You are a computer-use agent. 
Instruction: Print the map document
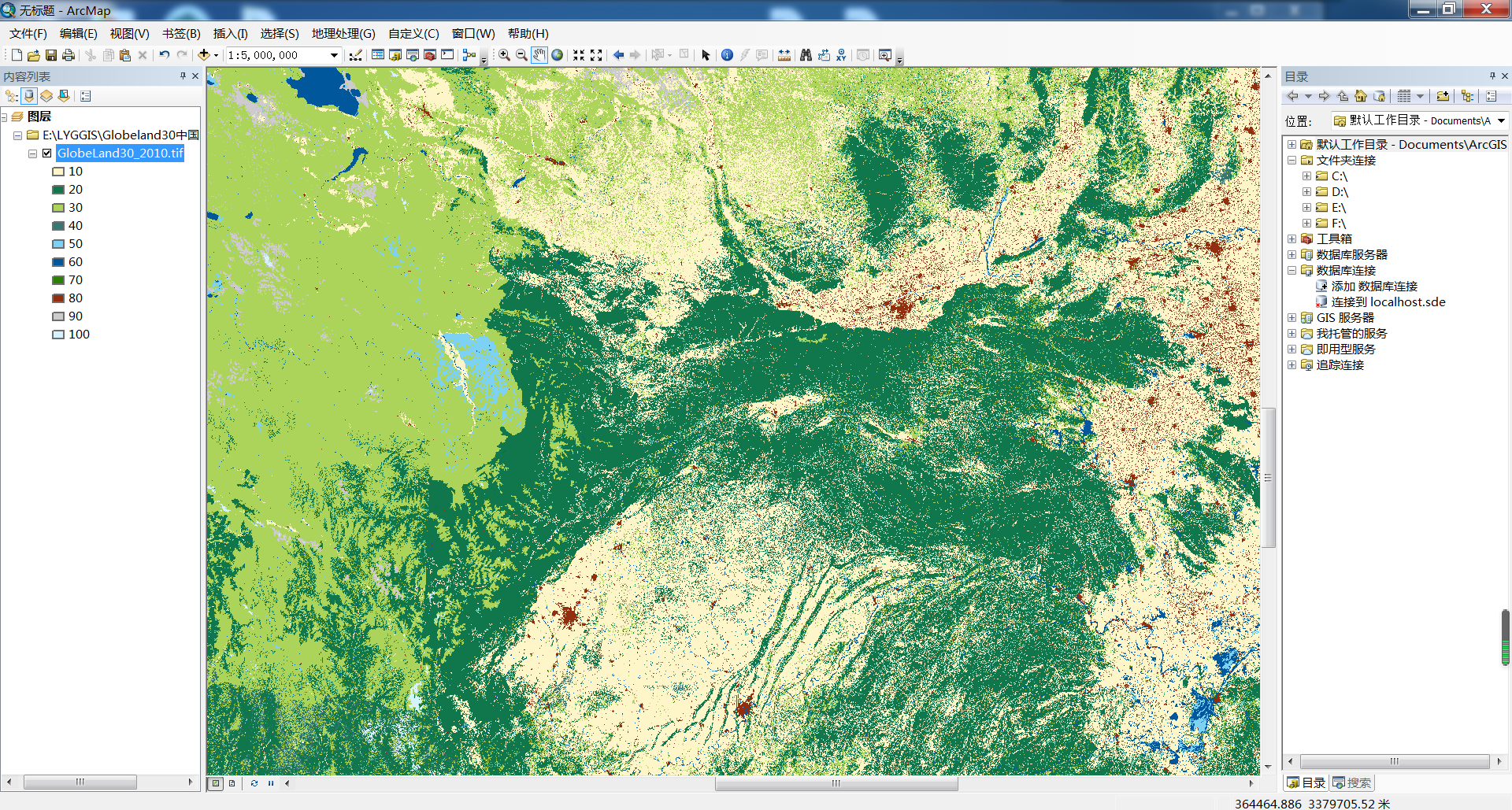pos(69,55)
